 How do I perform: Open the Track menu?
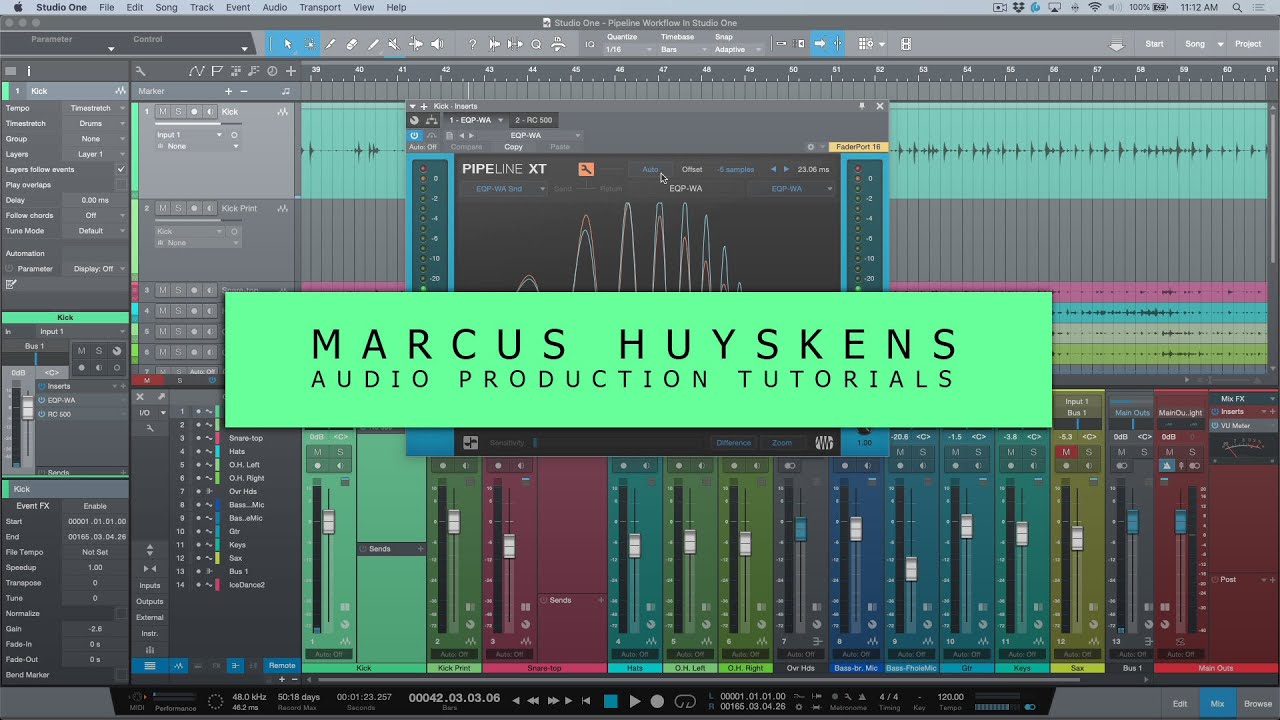coord(201,7)
